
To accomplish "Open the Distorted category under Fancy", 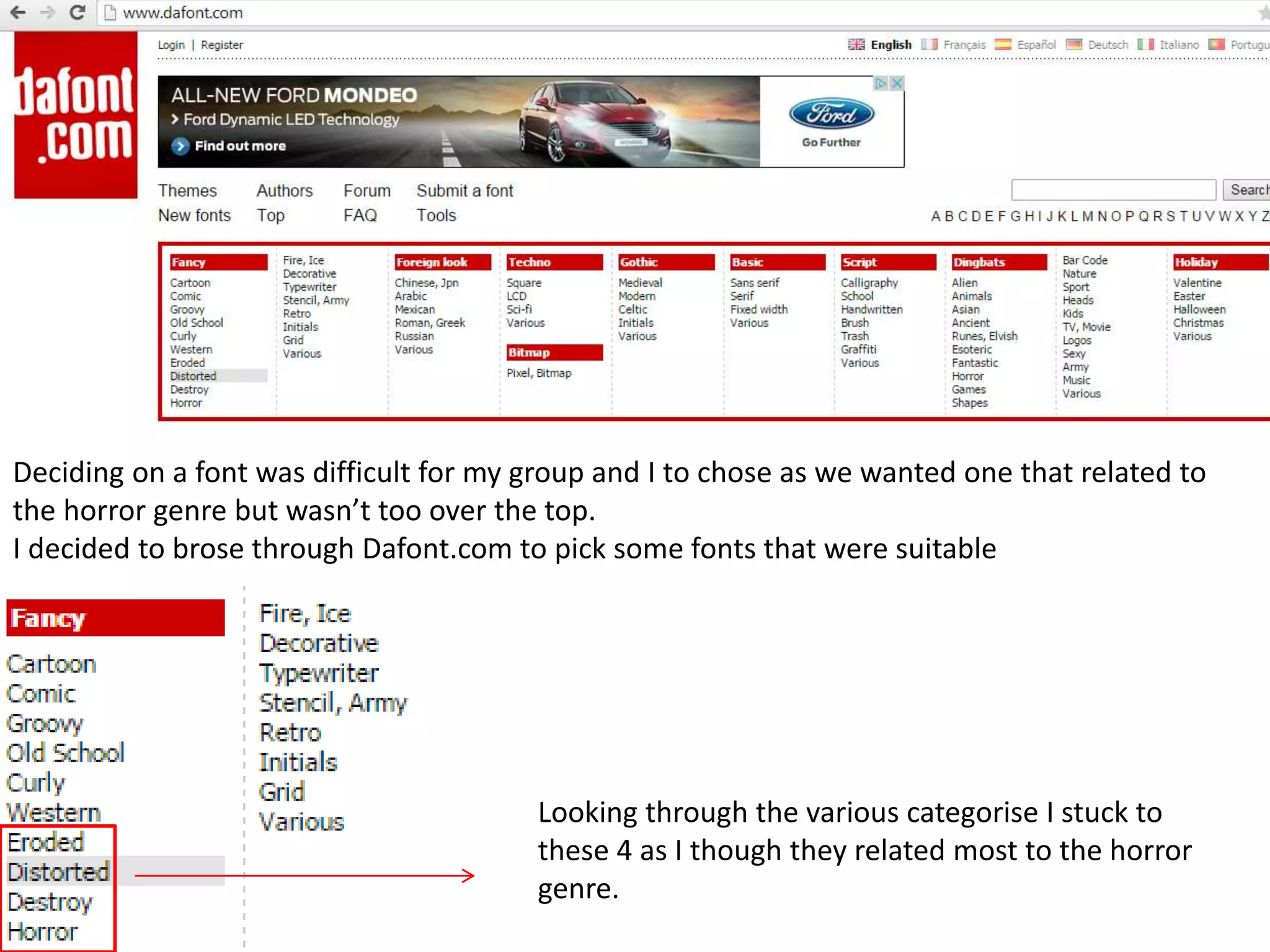I will (193, 376).
